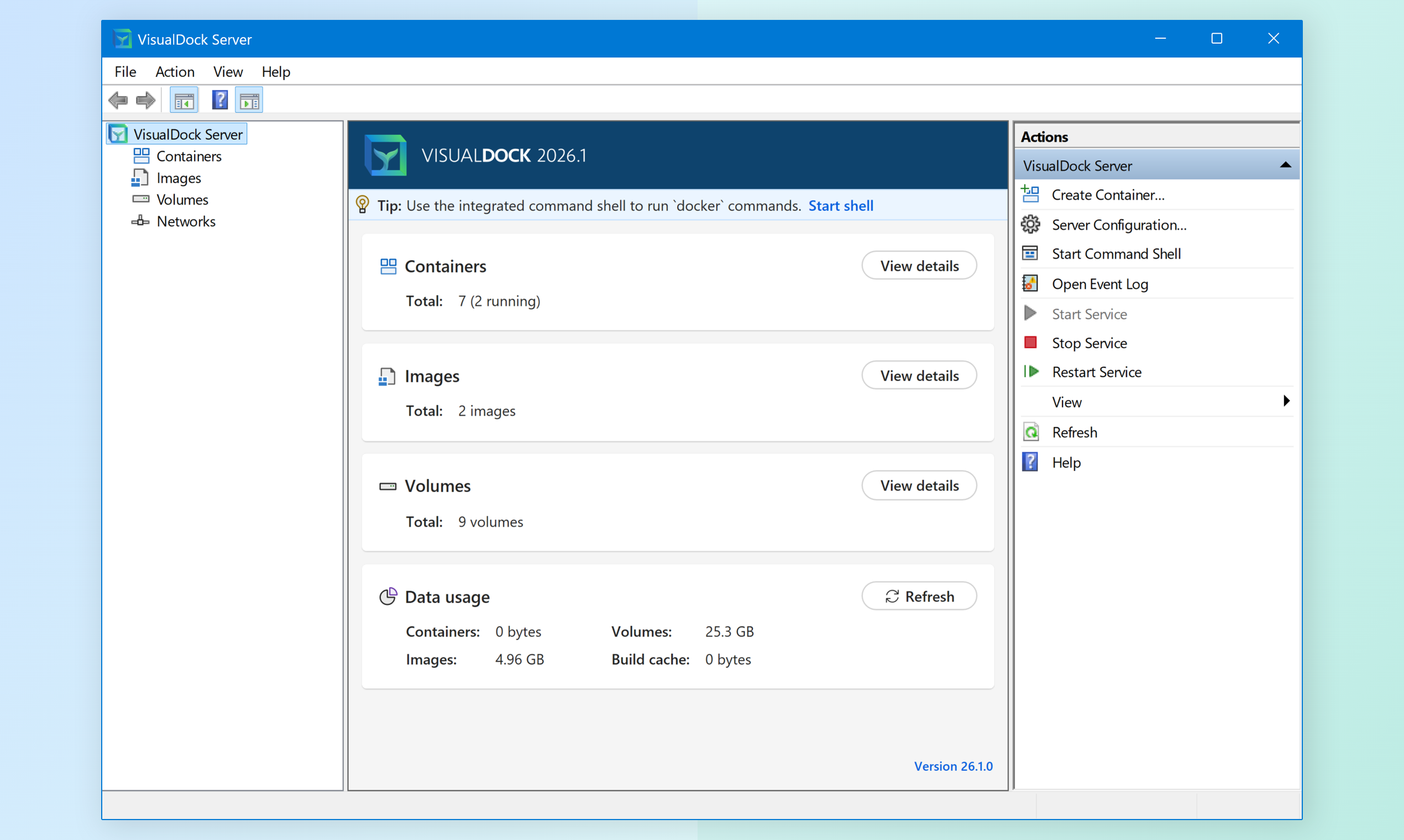Click the Create Container icon in Actions

click(x=1030, y=194)
